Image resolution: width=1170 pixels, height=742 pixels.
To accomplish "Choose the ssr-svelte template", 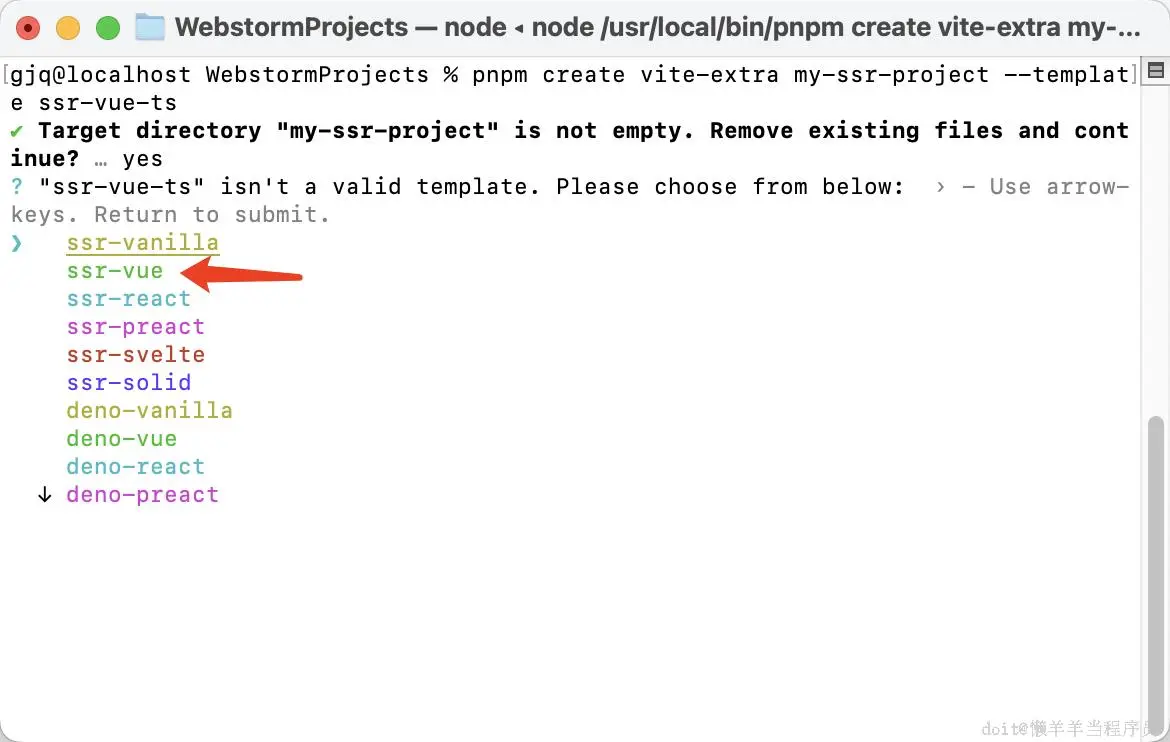I will pyautogui.click(x=135, y=355).
